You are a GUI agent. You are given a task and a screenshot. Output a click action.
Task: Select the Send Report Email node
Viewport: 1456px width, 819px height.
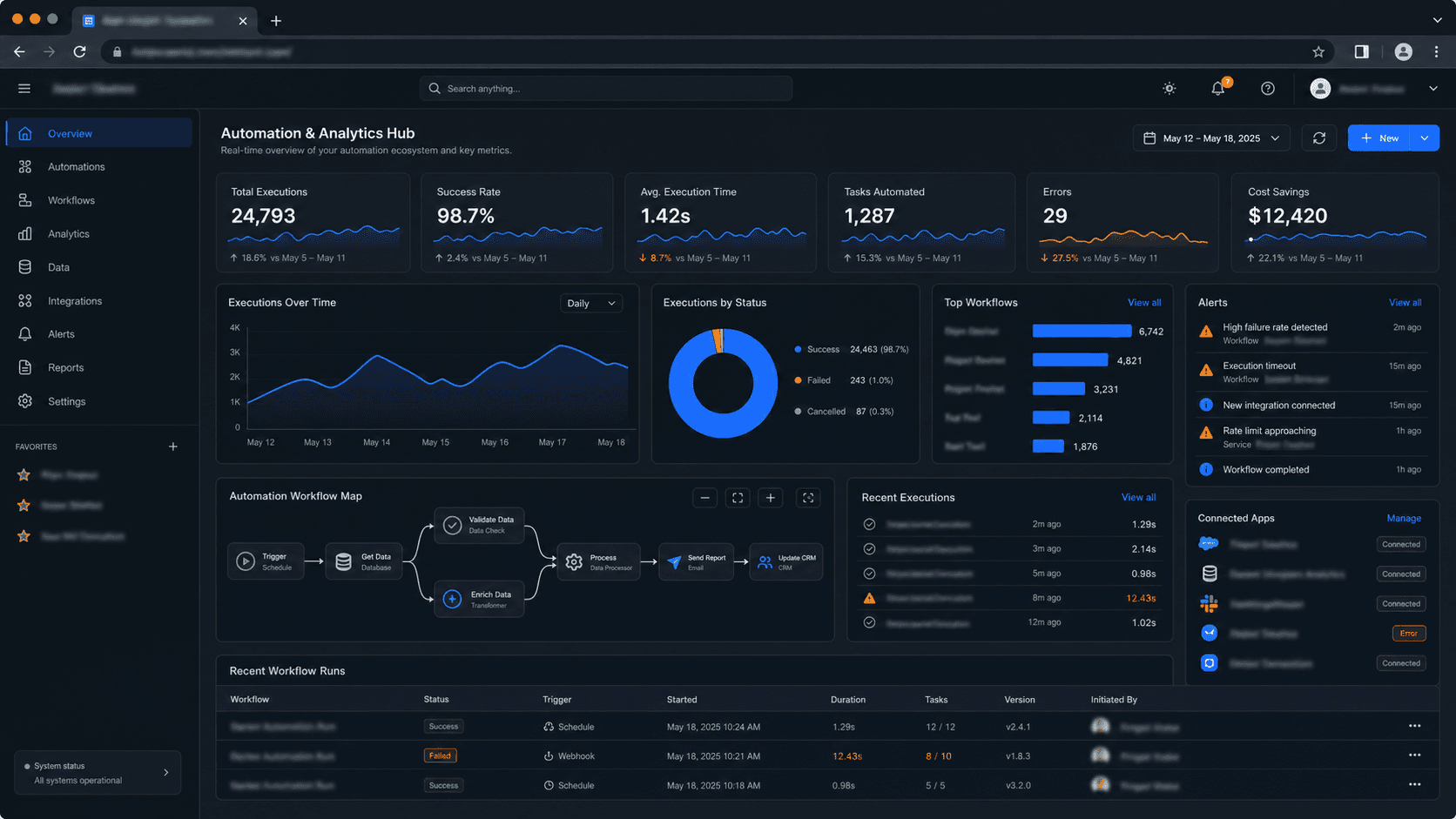pos(696,562)
